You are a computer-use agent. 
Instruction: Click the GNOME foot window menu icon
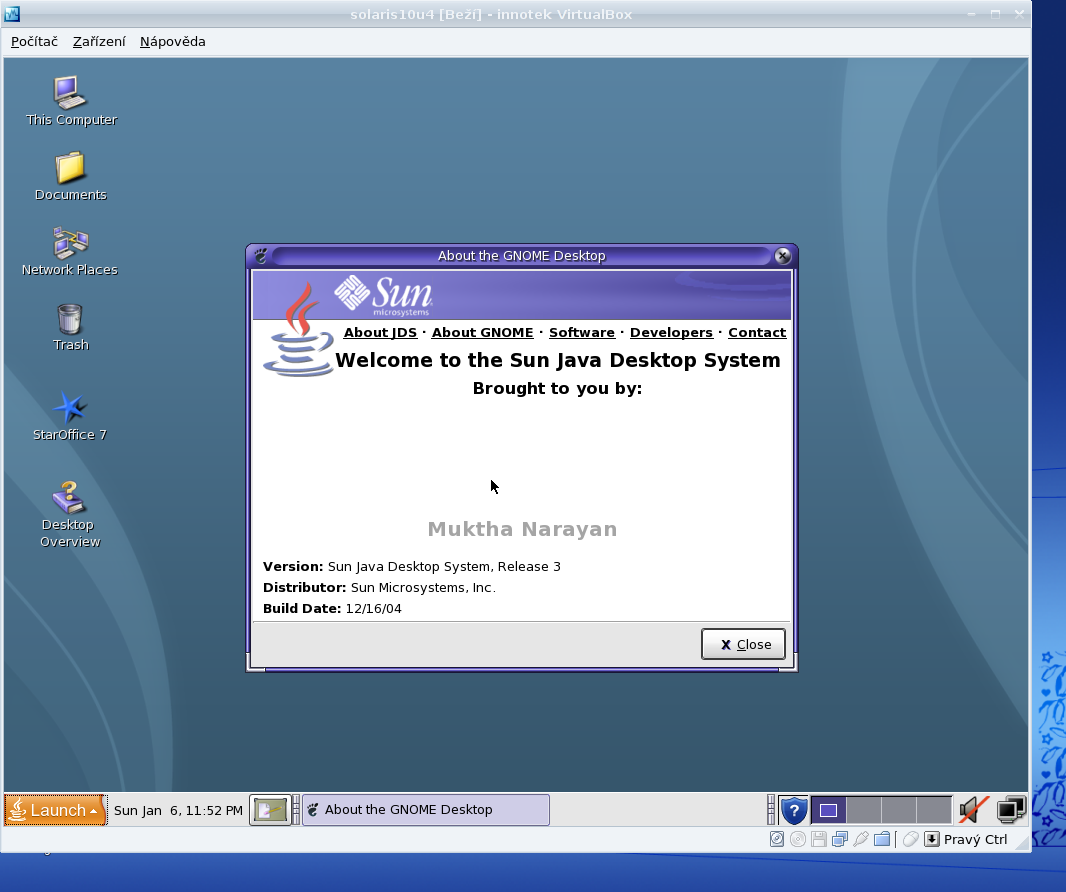point(261,256)
